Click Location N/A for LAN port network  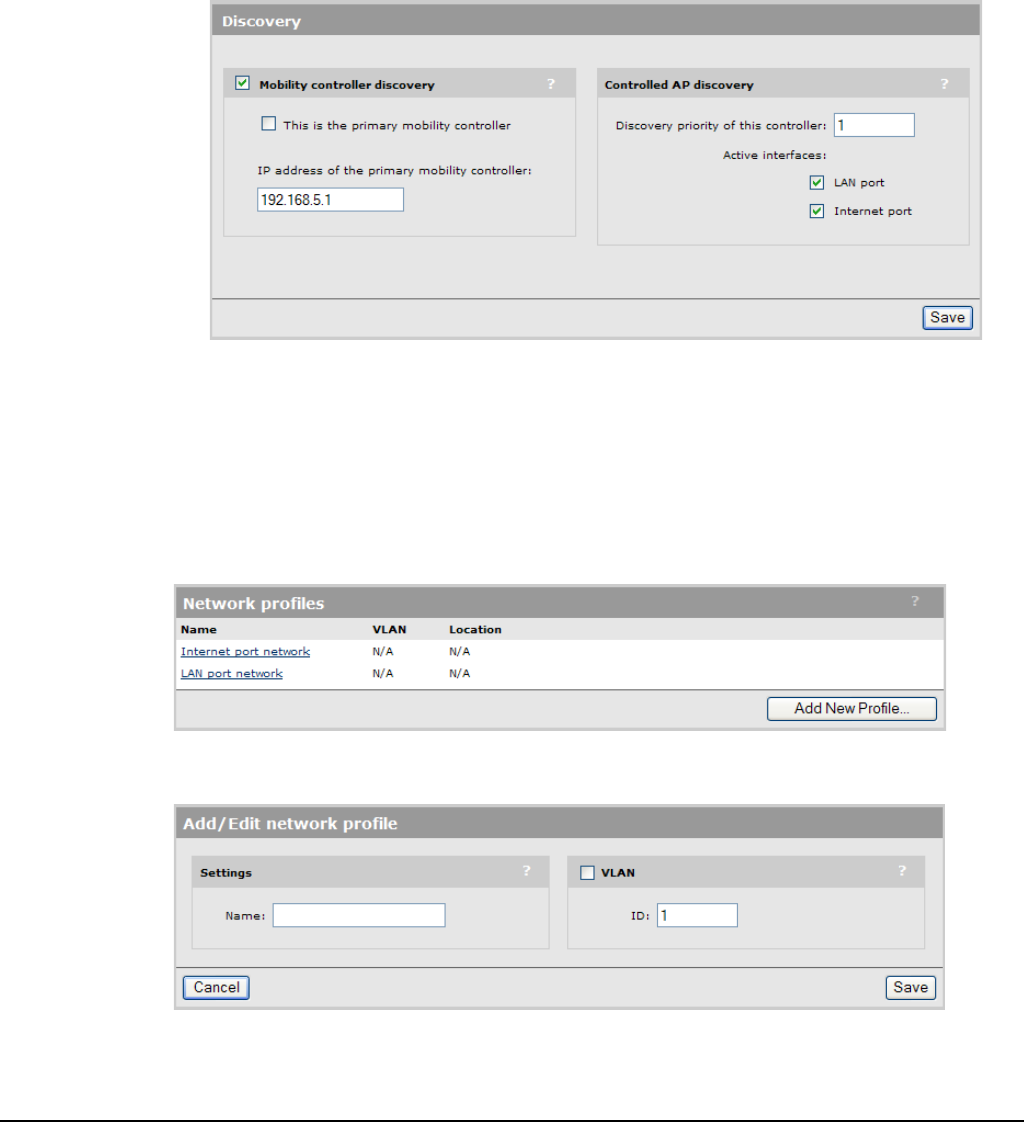tap(459, 673)
